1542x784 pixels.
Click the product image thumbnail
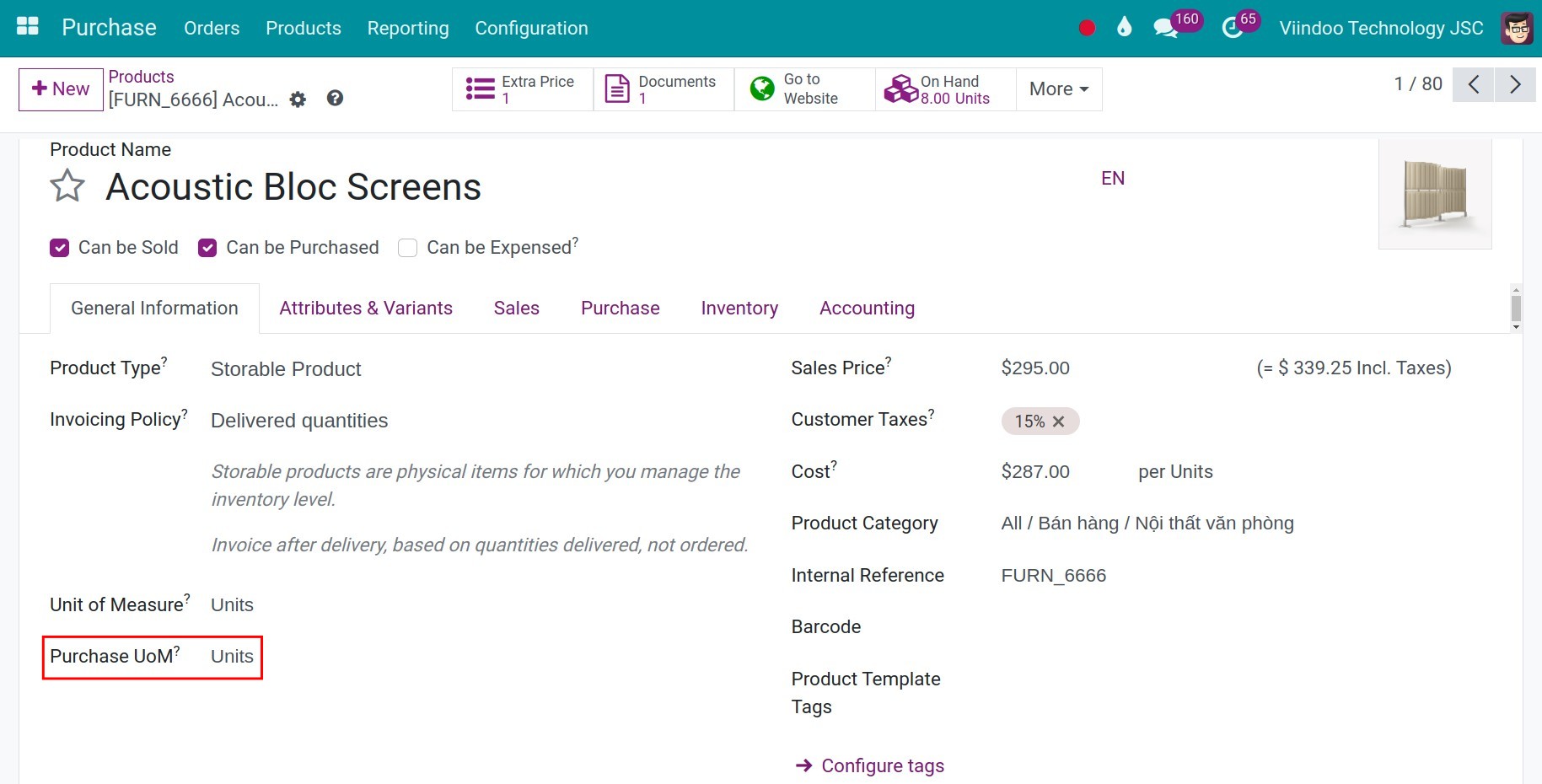(x=1435, y=194)
